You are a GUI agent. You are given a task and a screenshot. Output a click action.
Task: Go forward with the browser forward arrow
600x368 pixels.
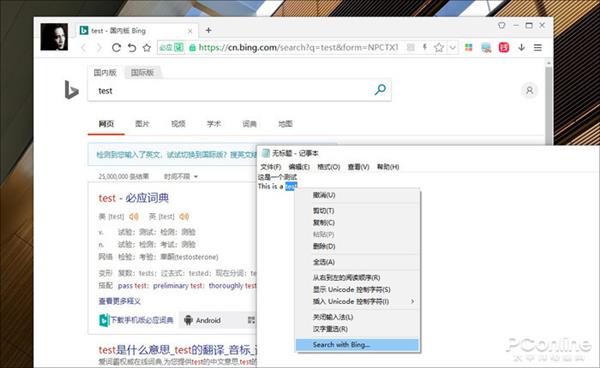pos(99,48)
